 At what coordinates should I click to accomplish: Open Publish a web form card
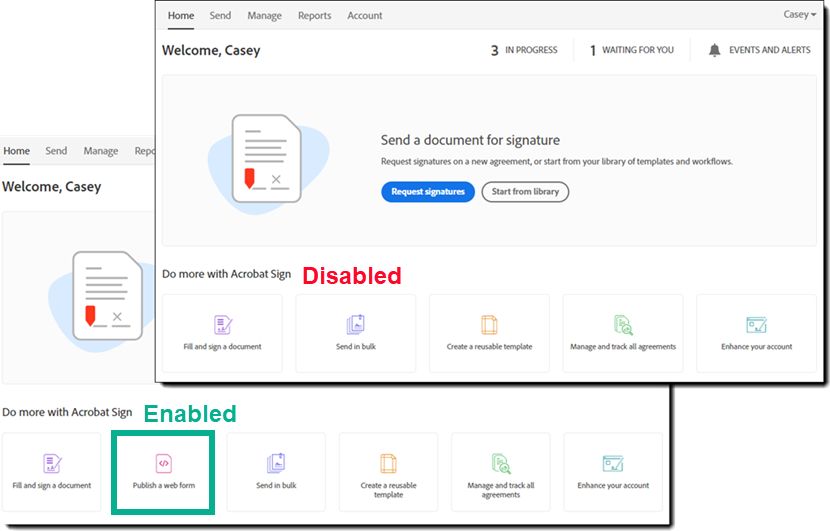coord(164,472)
